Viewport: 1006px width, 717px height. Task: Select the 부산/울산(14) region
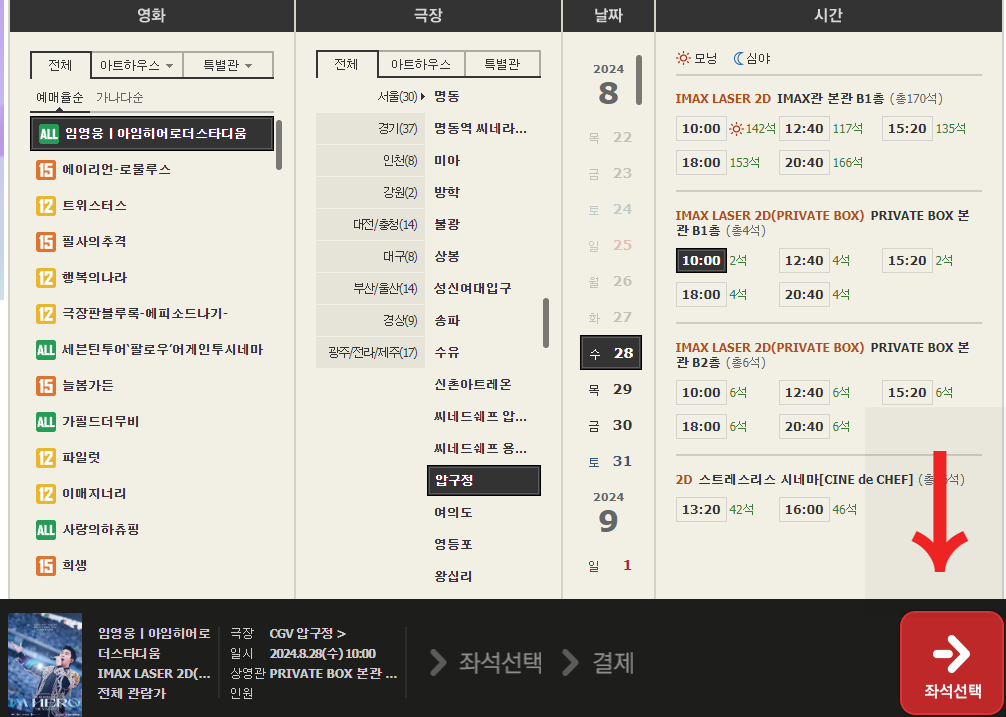370,289
